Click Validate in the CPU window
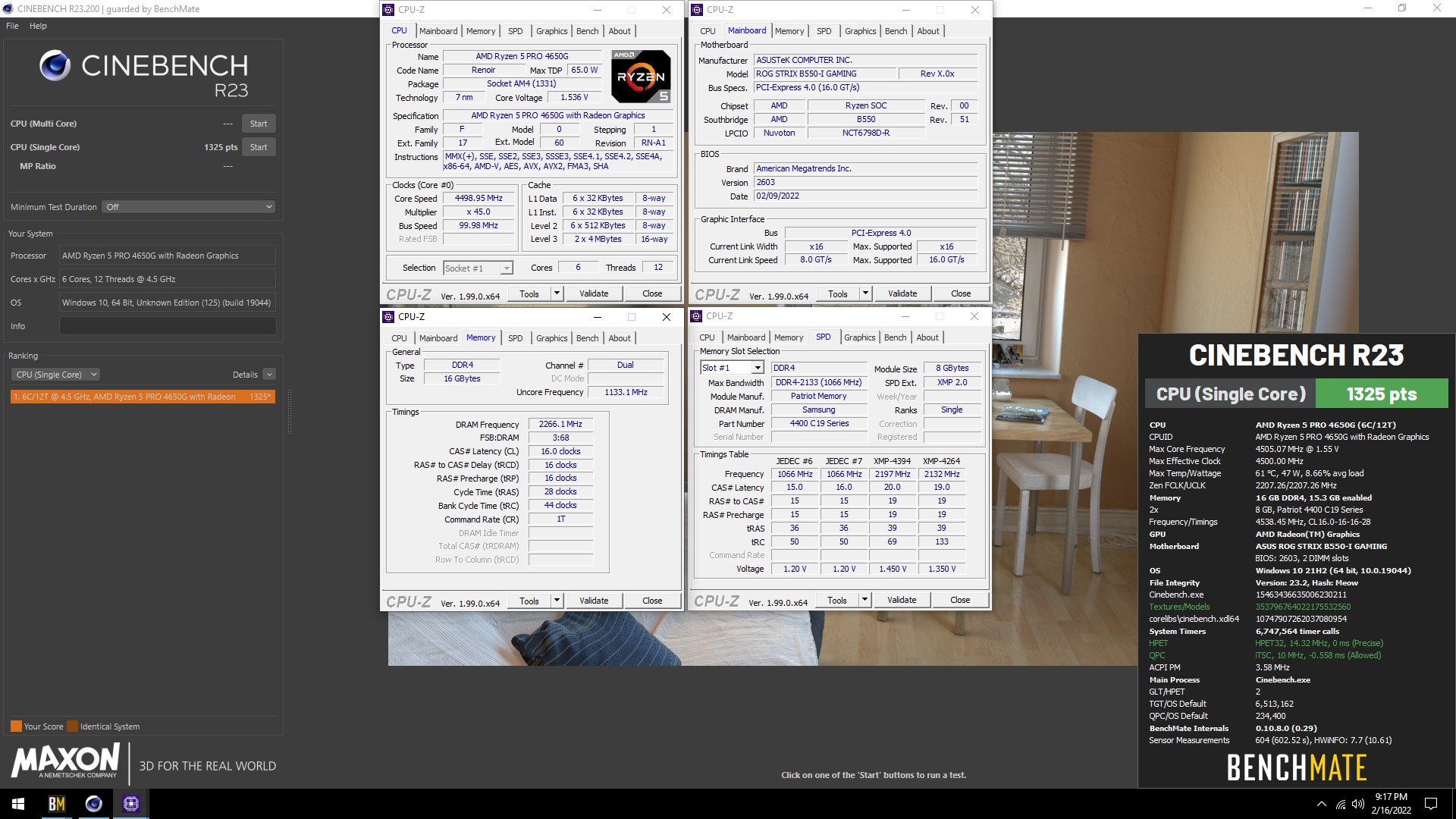 point(594,293)
